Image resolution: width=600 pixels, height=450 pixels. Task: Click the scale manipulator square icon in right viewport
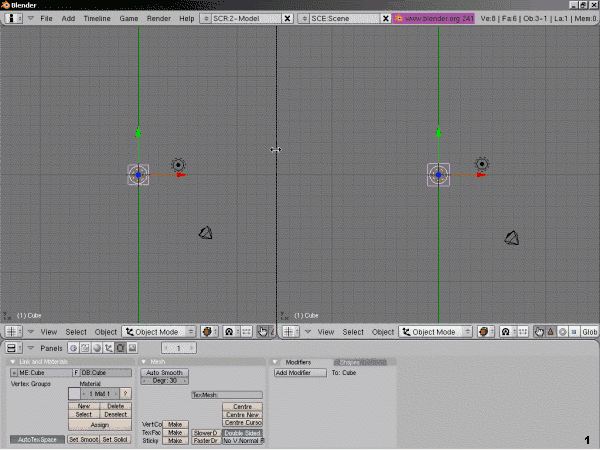574,331
